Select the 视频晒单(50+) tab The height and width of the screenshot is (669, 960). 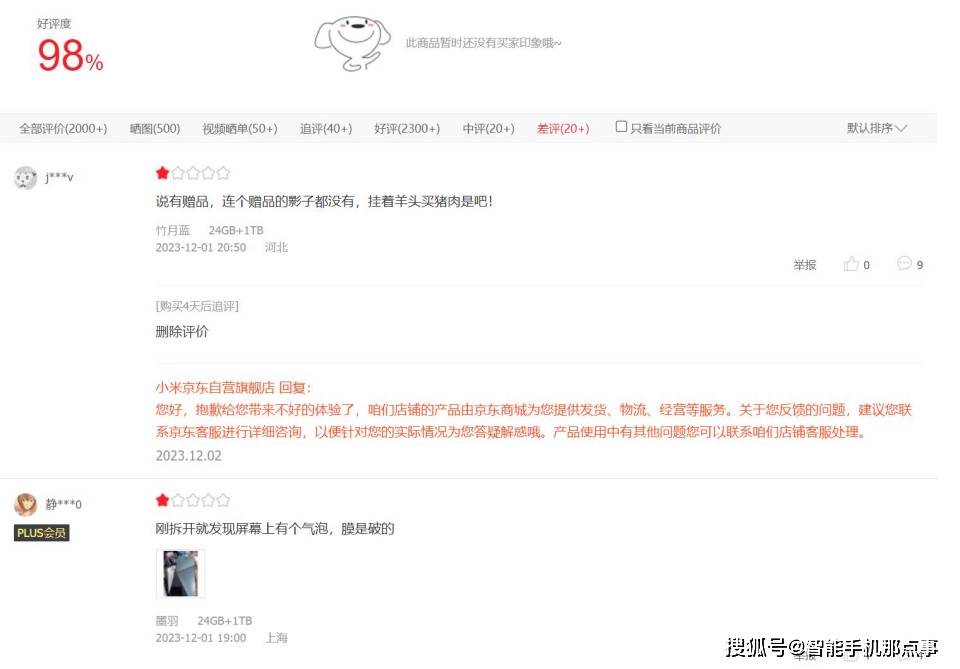(240, 129)
